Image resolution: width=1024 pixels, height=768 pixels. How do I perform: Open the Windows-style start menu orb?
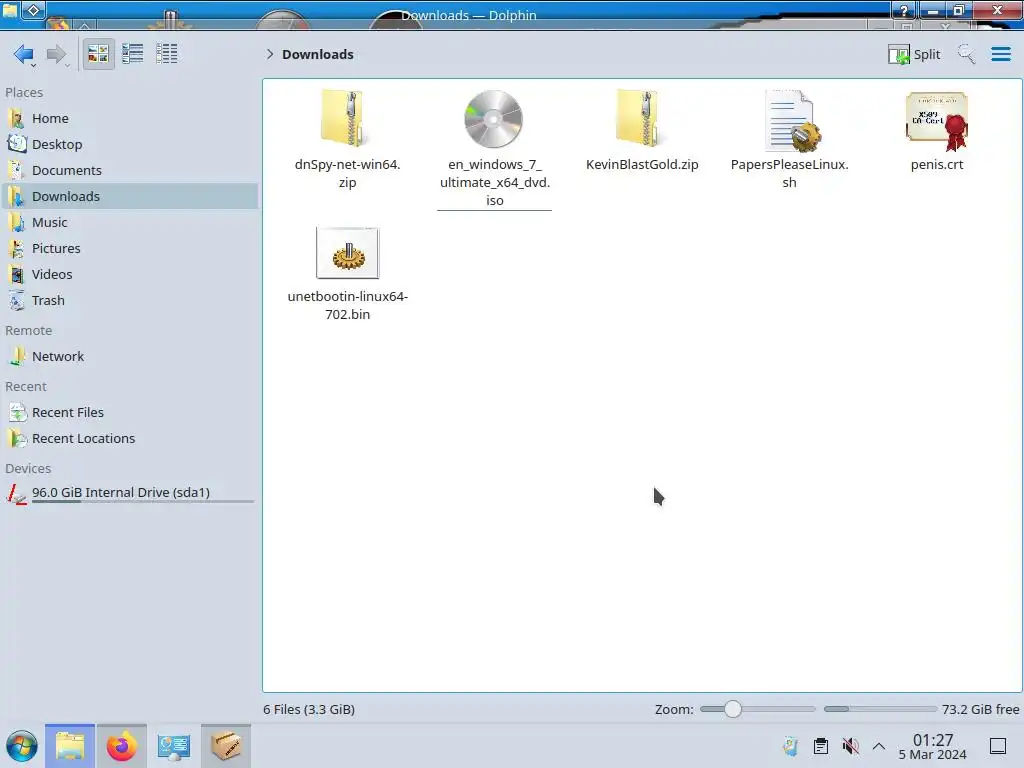coord(22,746)
